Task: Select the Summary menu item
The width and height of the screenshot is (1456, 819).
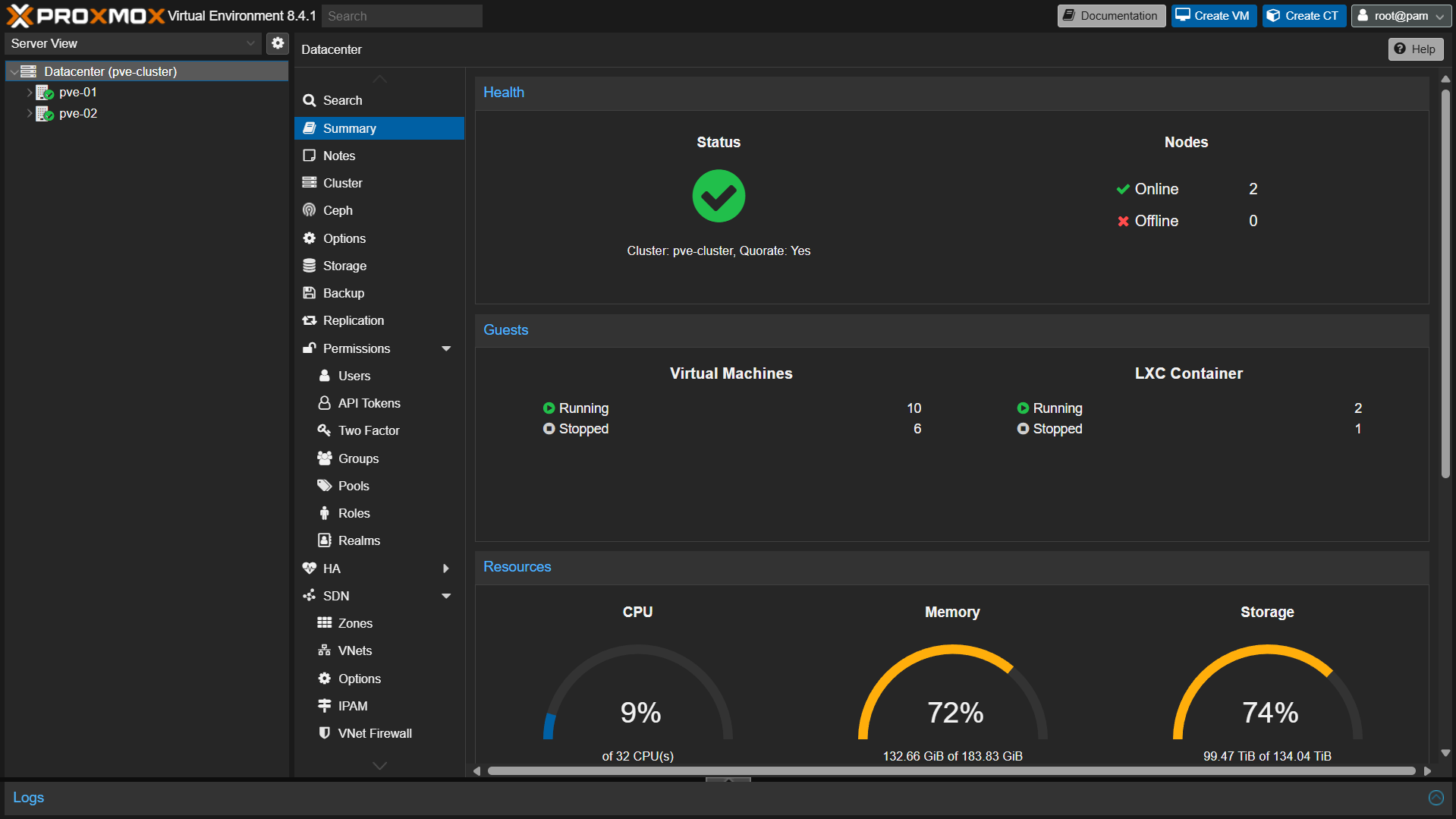Action: point(379,128)
